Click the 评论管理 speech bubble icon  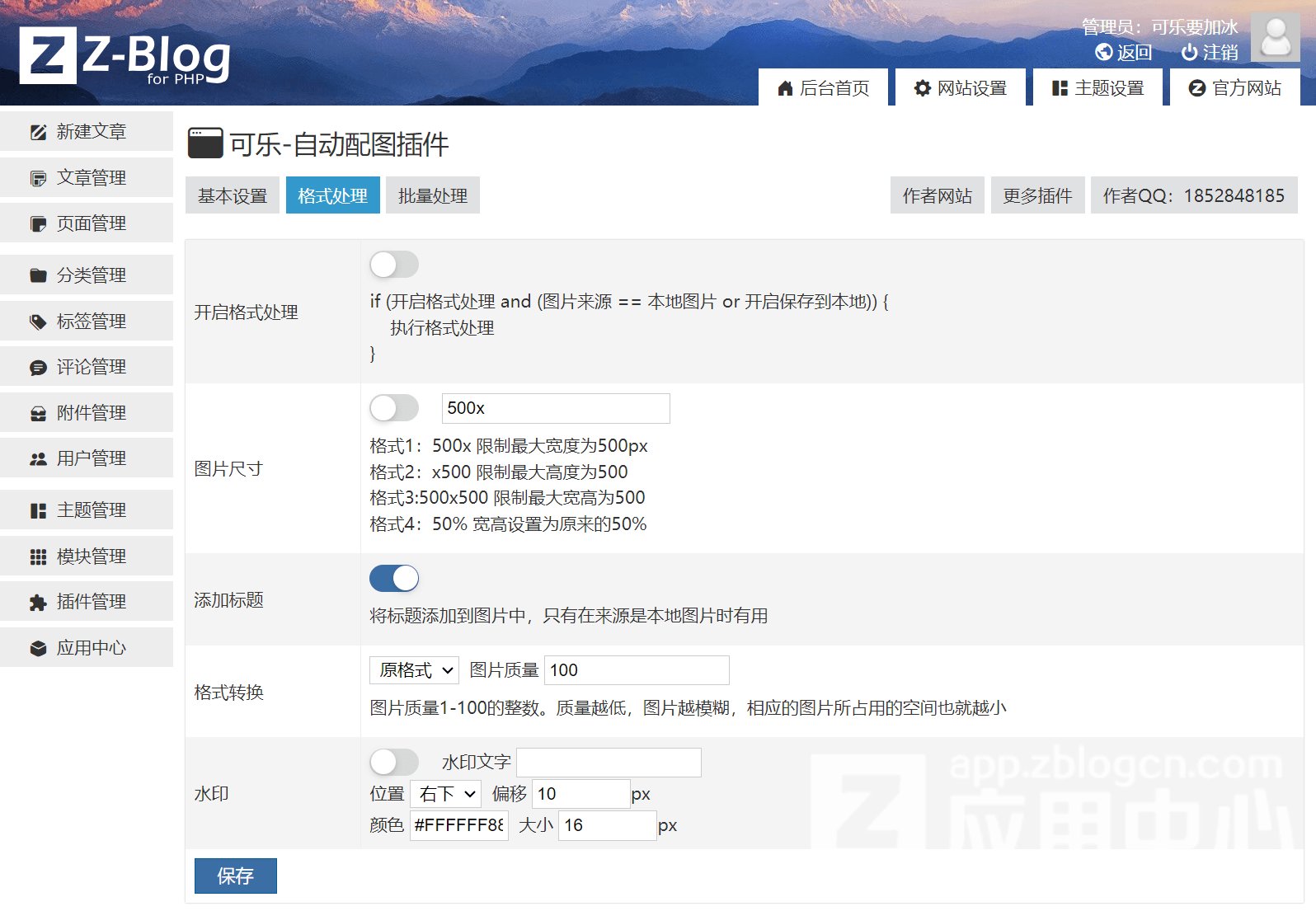pos(38,367)
